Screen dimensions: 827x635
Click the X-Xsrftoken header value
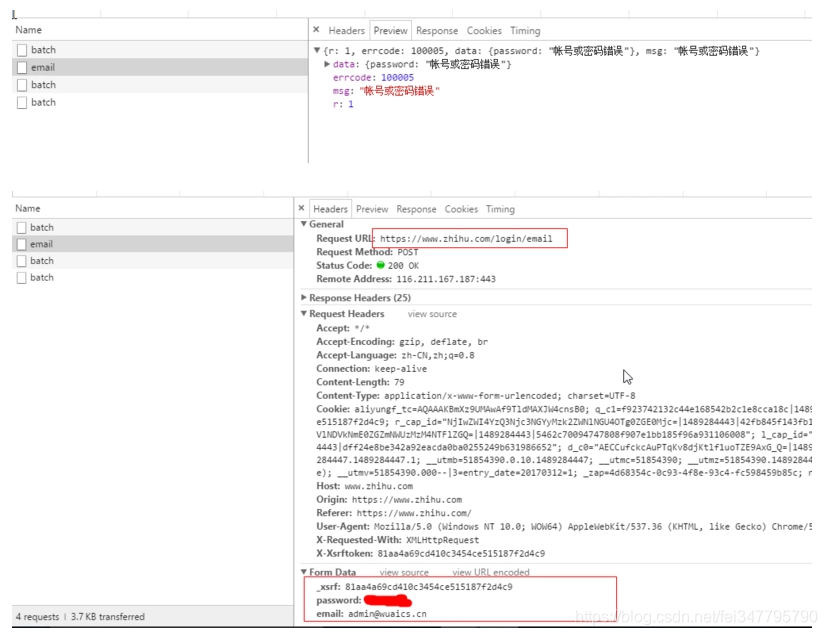pos(461,554)
